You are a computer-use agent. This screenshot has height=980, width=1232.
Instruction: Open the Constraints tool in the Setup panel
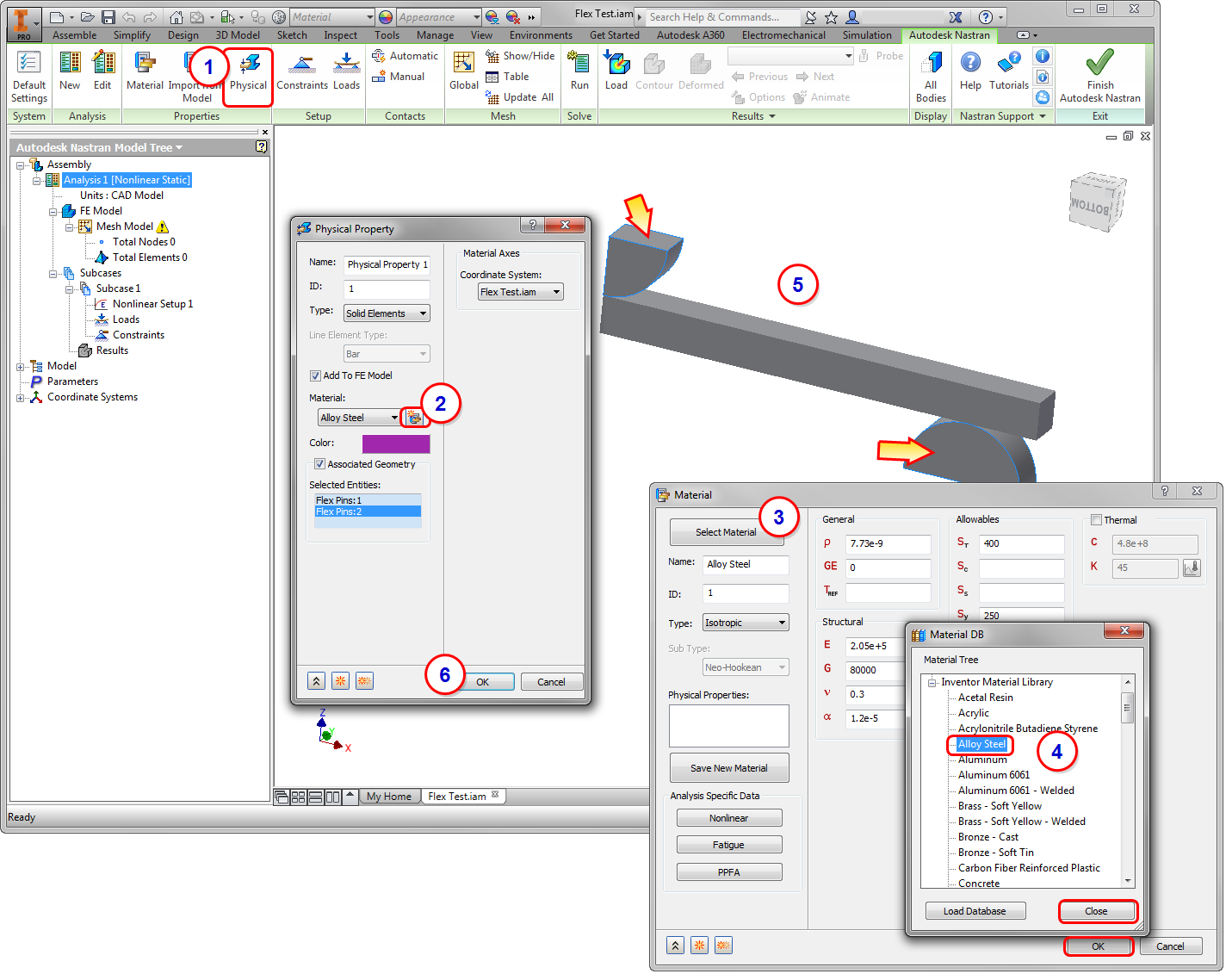click(x=302, y=70)
